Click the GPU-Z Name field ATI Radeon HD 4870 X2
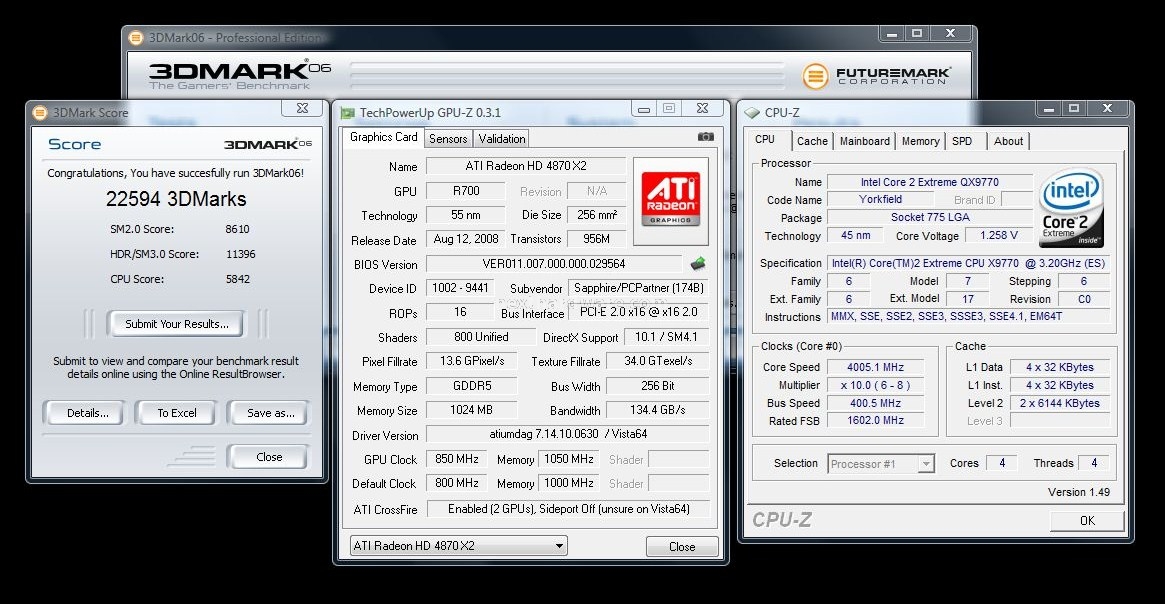Image resolution: width=1165 pixels, height=604 pixels. point(526,166)
